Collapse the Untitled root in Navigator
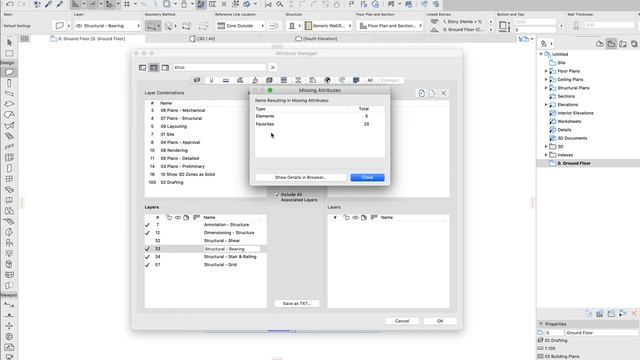640x360 pixels. [x=541, y=54]
